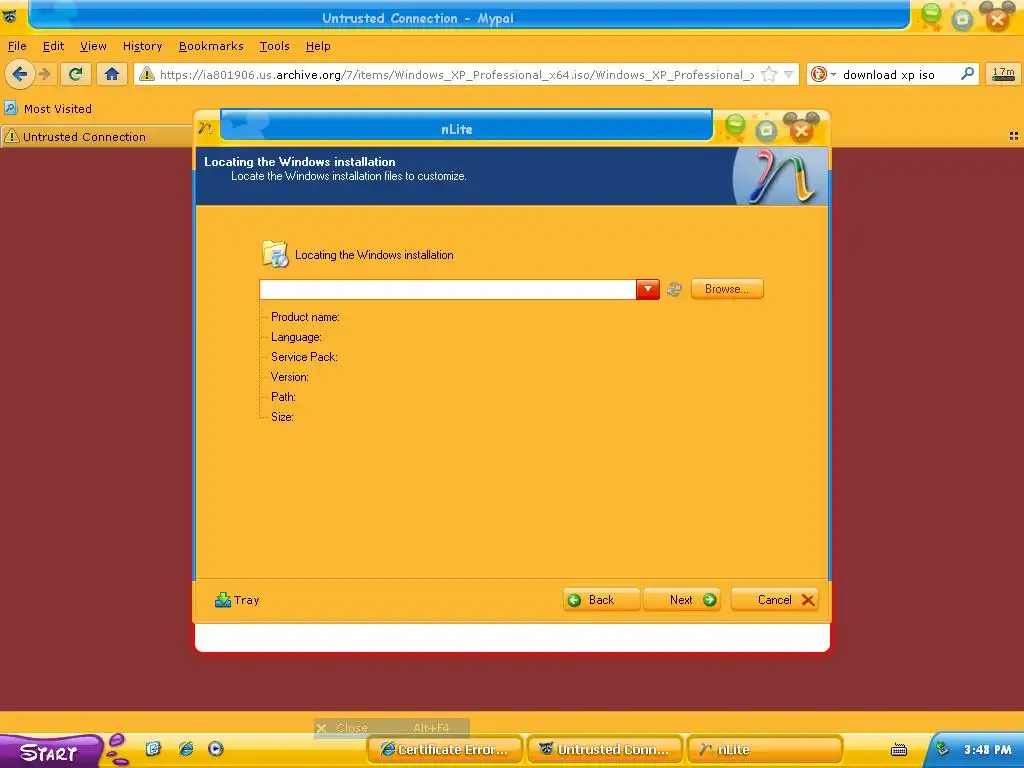Viewport: 1024px width, 768px height.
Task: Bookmark this page with the star icon
Action: (x=769, y=74)
